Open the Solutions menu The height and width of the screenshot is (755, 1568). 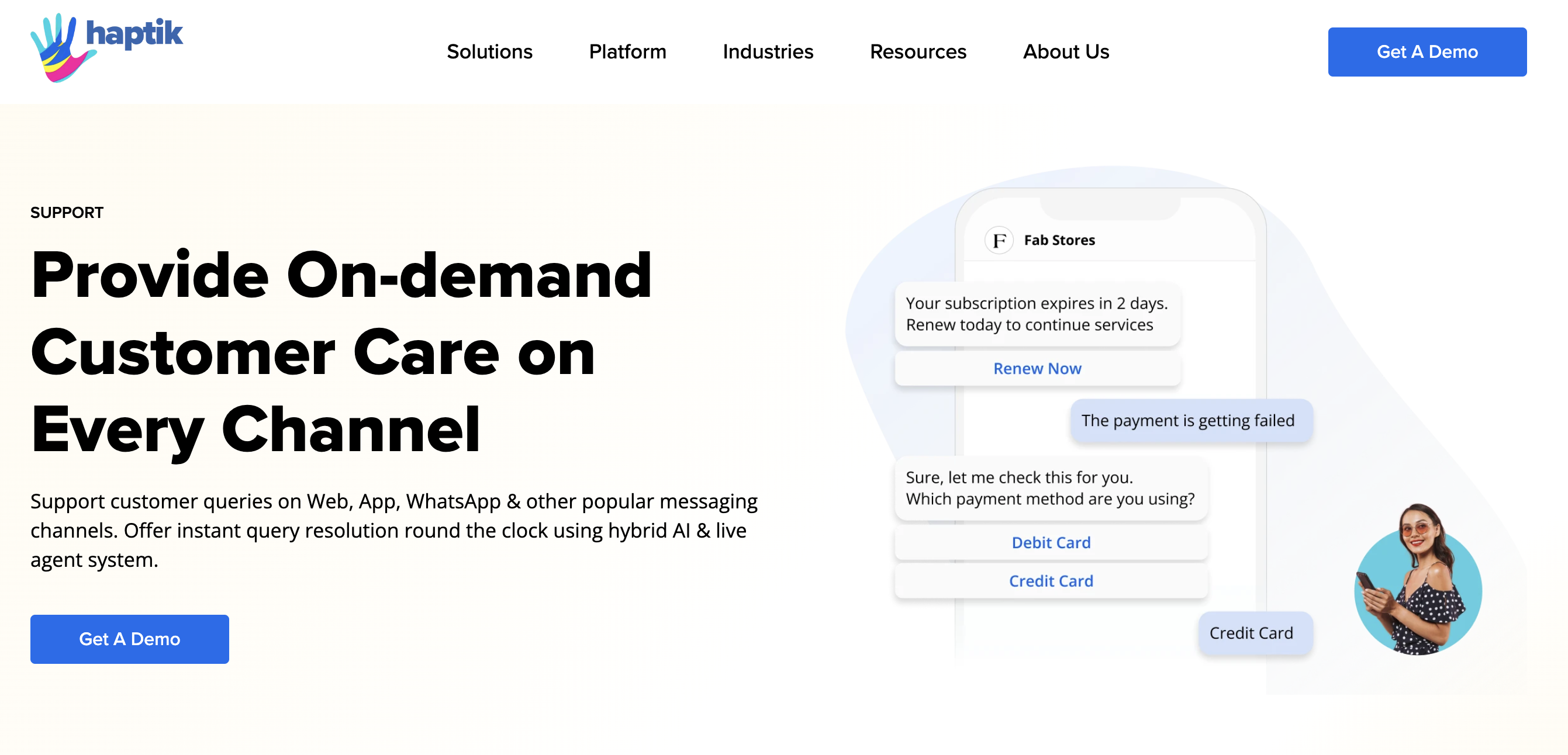click(x=489, y=51)
